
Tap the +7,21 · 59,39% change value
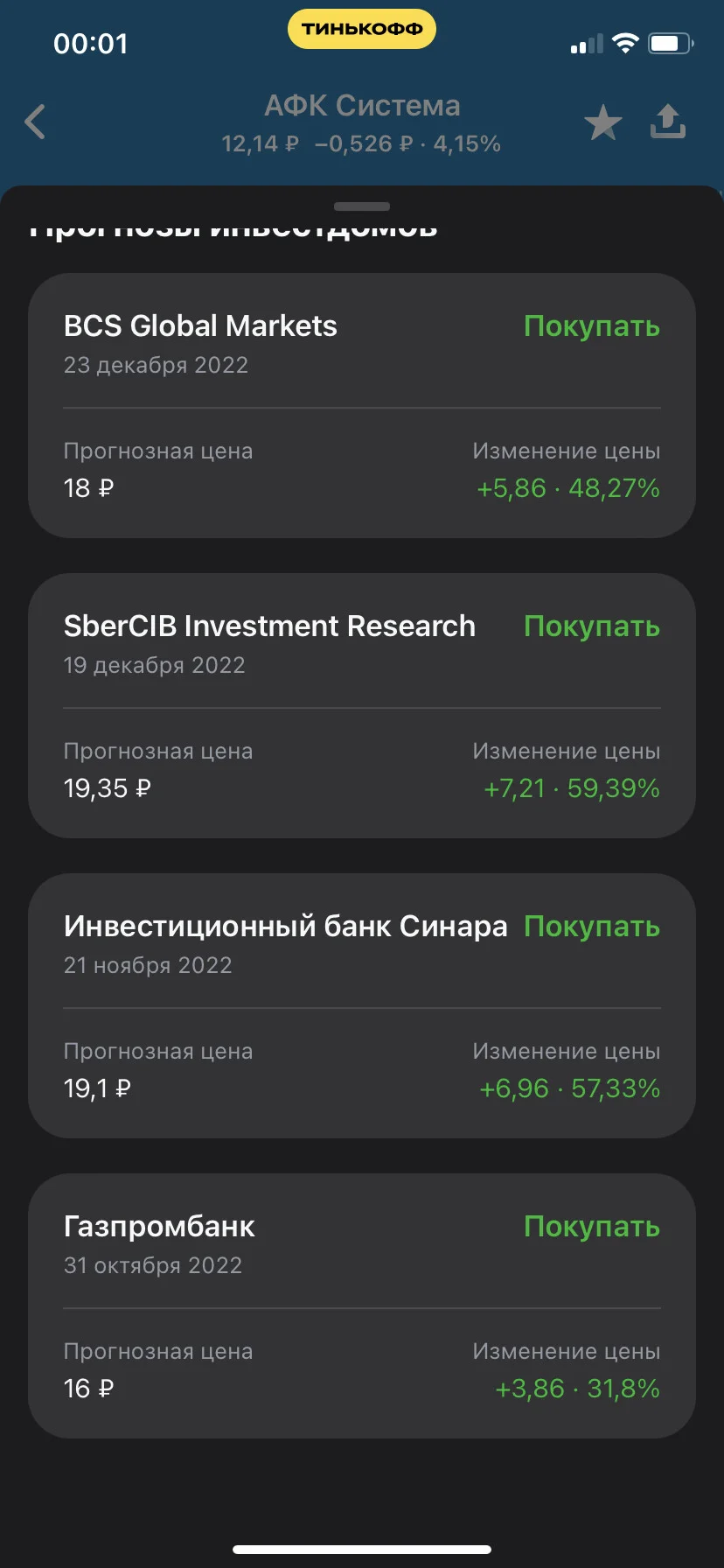point(572,788)
